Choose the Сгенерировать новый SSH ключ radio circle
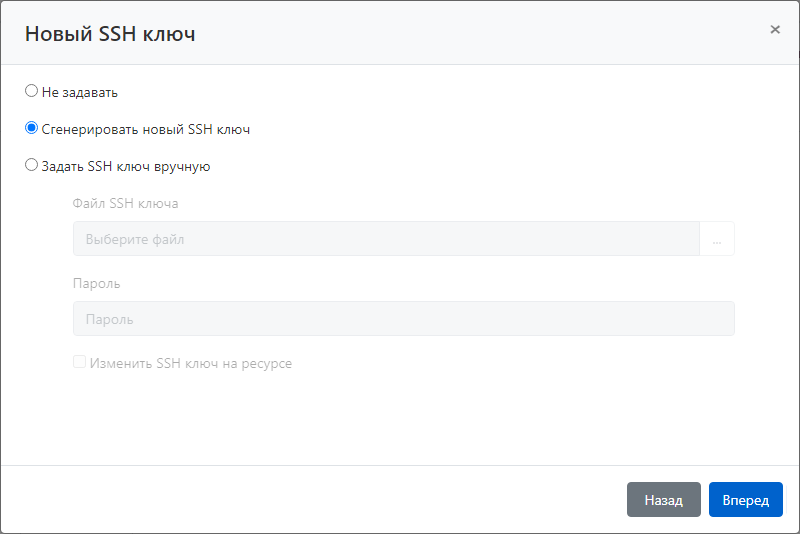Screen dimensions: 800x534 click(31, 128)
